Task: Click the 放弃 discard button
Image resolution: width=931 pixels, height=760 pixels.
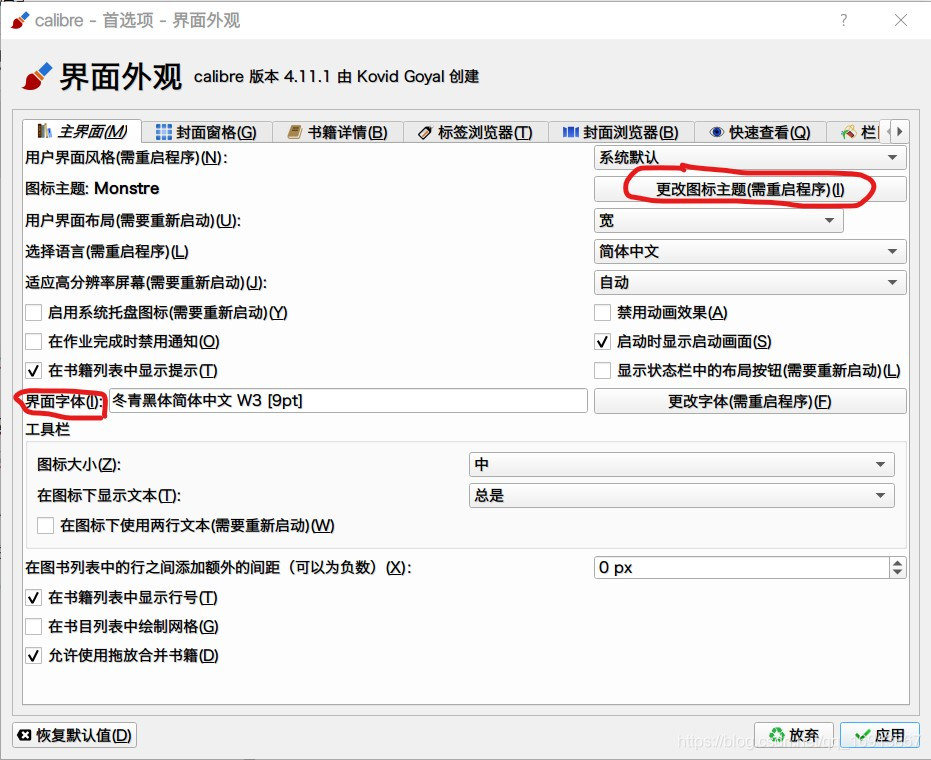Action: tap(794, 735)
